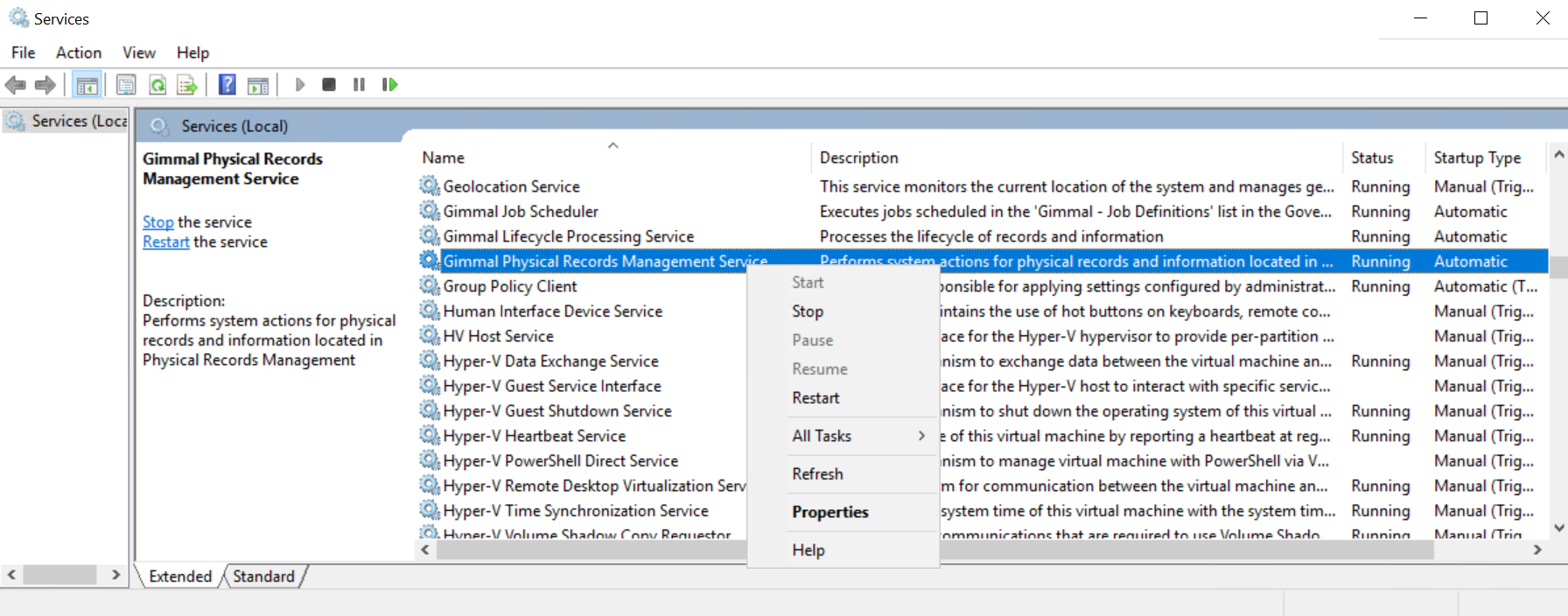Sort services by the Name column header

pyautogui.click(x=444, y=157)
